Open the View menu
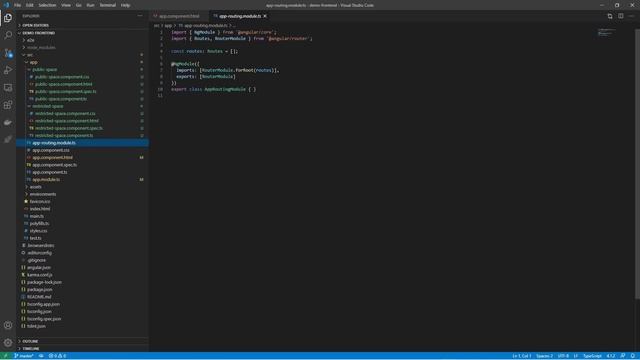The image size is (640, 360). point(66,5)
